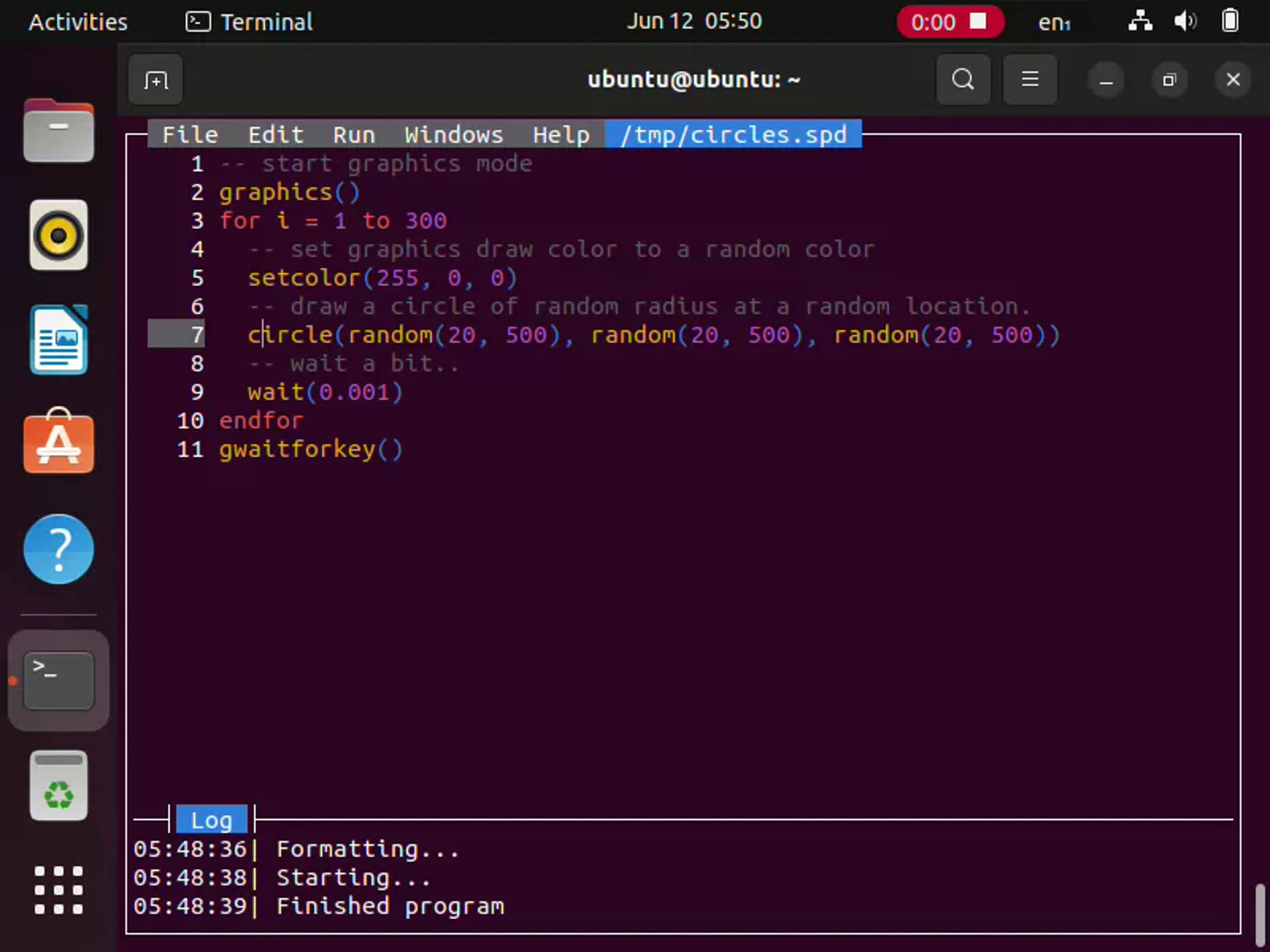Open the Files app in dock
Image resolution: width=1270 pixels, height=952 pixels.
point(59,130)
